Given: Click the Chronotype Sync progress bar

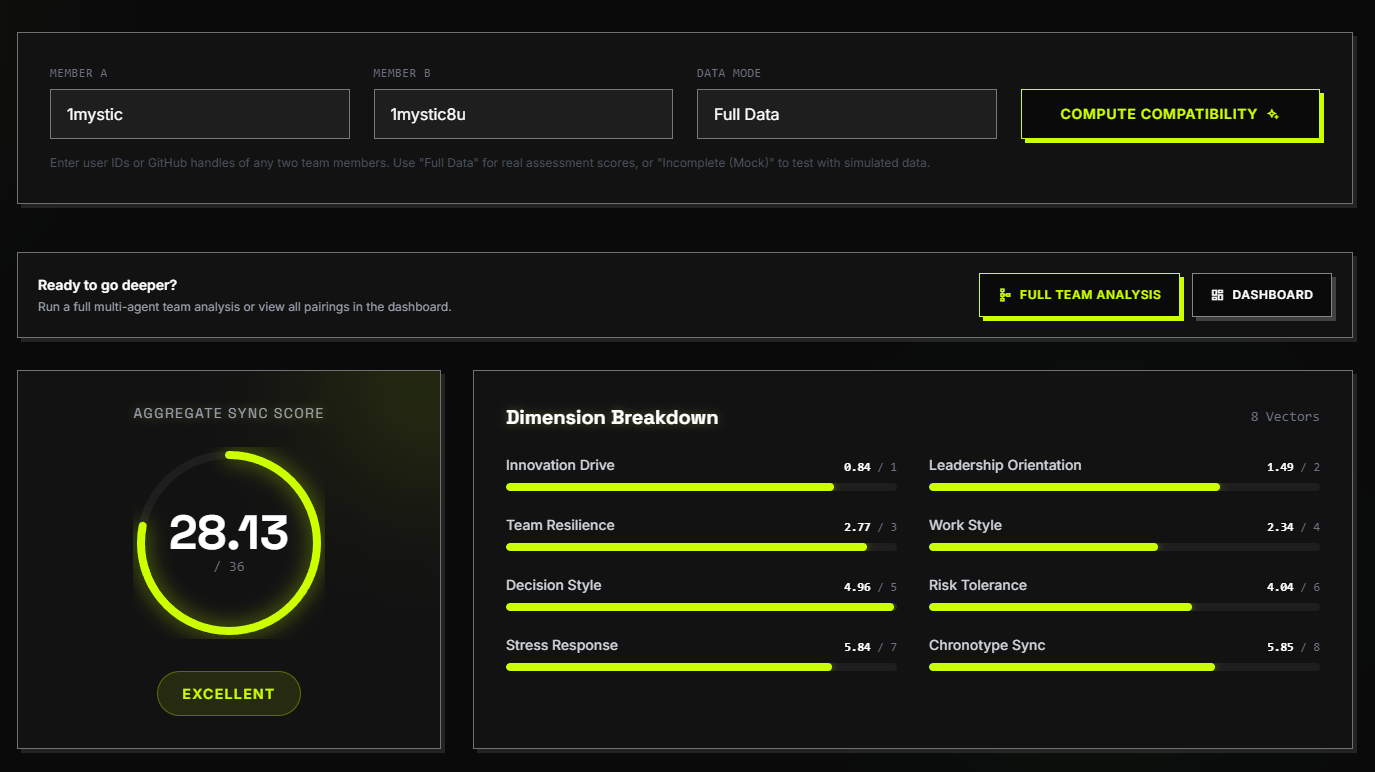Looking at the screenshot, I should pos(1124,667).
